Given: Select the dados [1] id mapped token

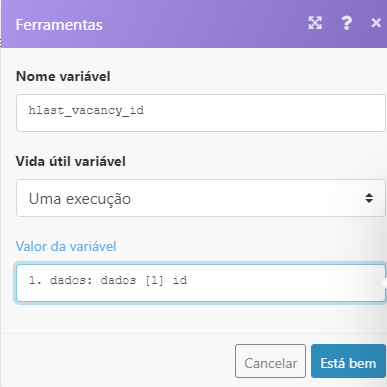Looking at the screenshot, I should [144, 280].
